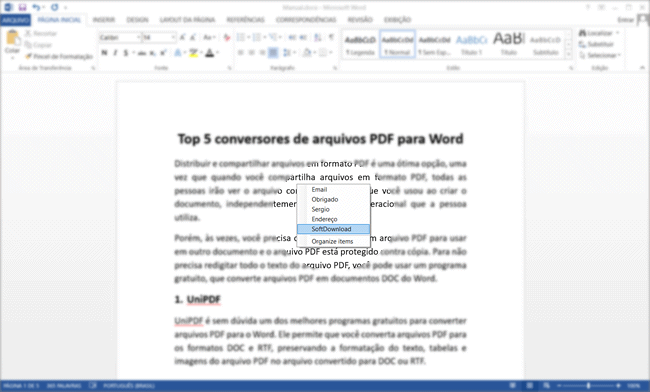This screenshot has height=392, width=650.
Task: Toggle strikethrough abc formatting
Action: click(142, 53)
